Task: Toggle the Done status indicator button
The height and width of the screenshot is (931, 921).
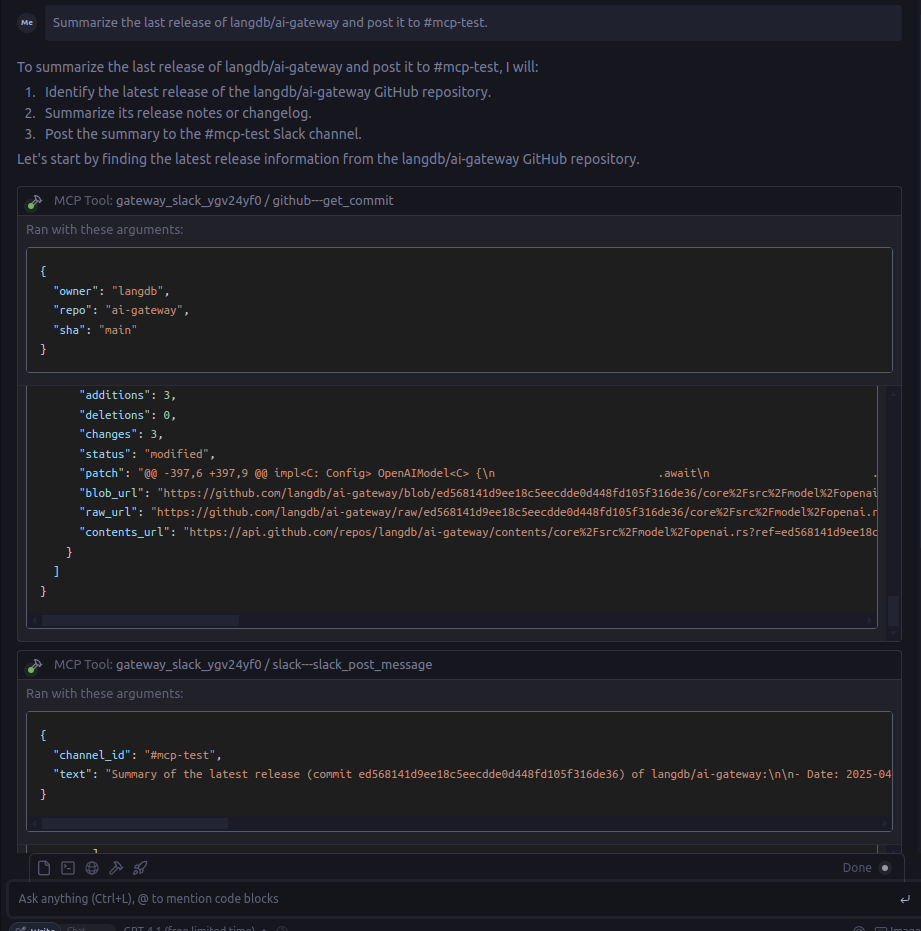Action: pos(884,868)
